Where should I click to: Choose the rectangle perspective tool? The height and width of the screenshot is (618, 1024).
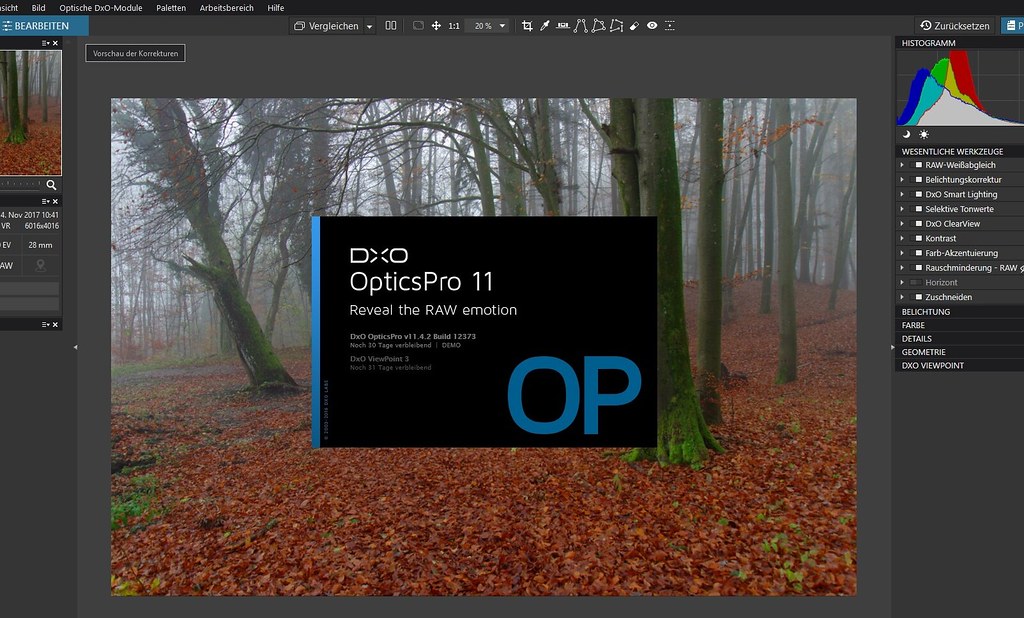(x=598, y=25)
